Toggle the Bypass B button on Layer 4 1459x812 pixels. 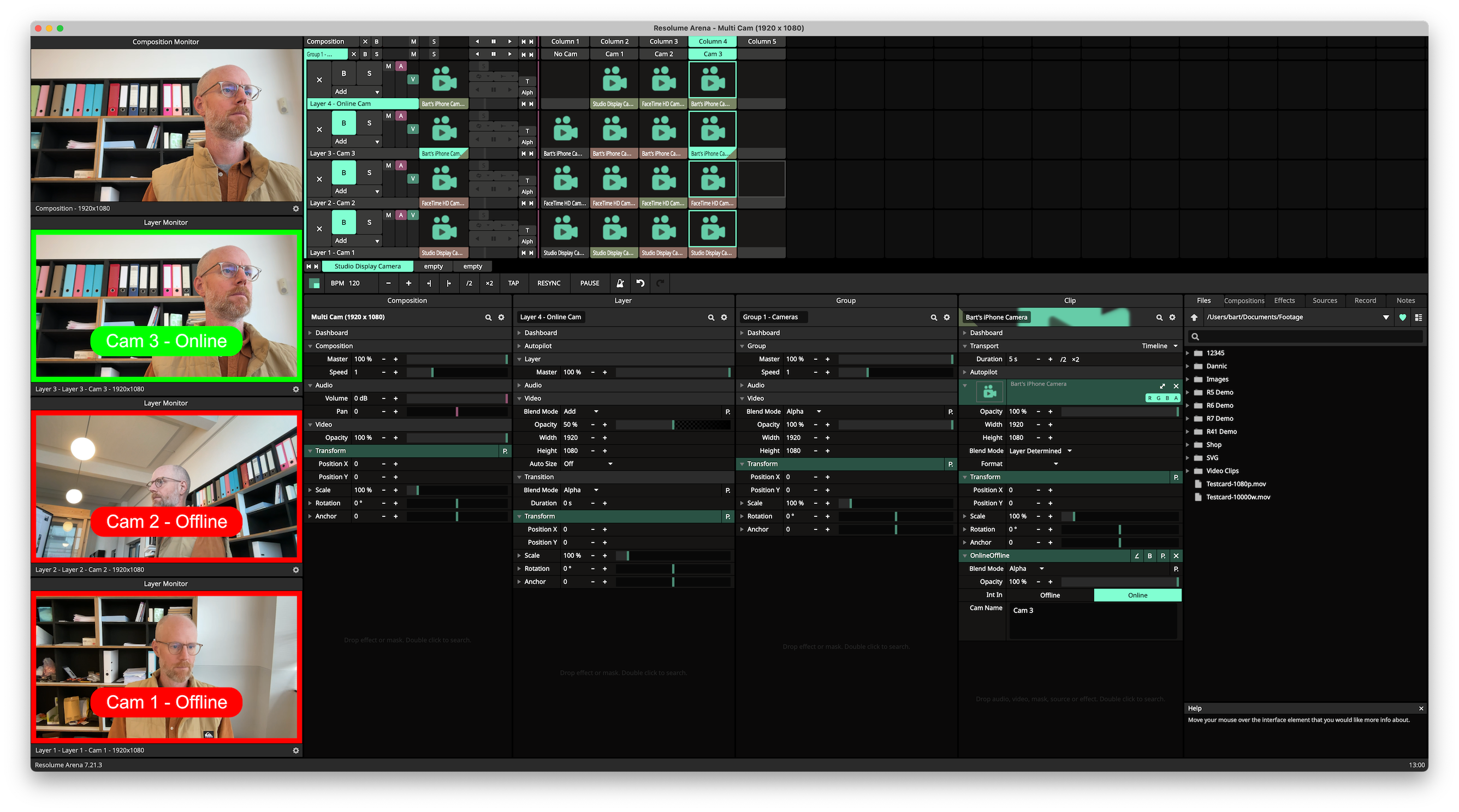[x=344, y=74]
